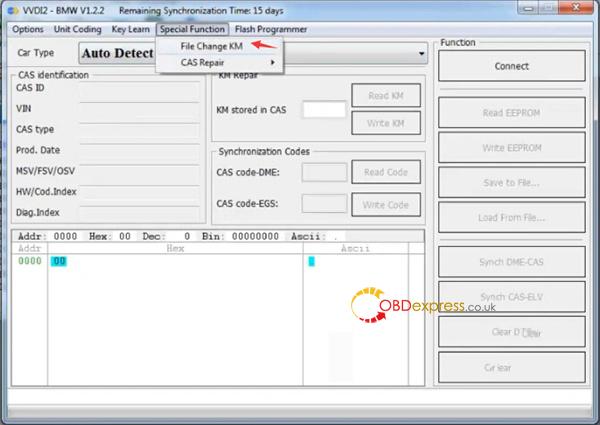
Task: Click the Synch DME-CAS button
Action: tap(512, 262)
